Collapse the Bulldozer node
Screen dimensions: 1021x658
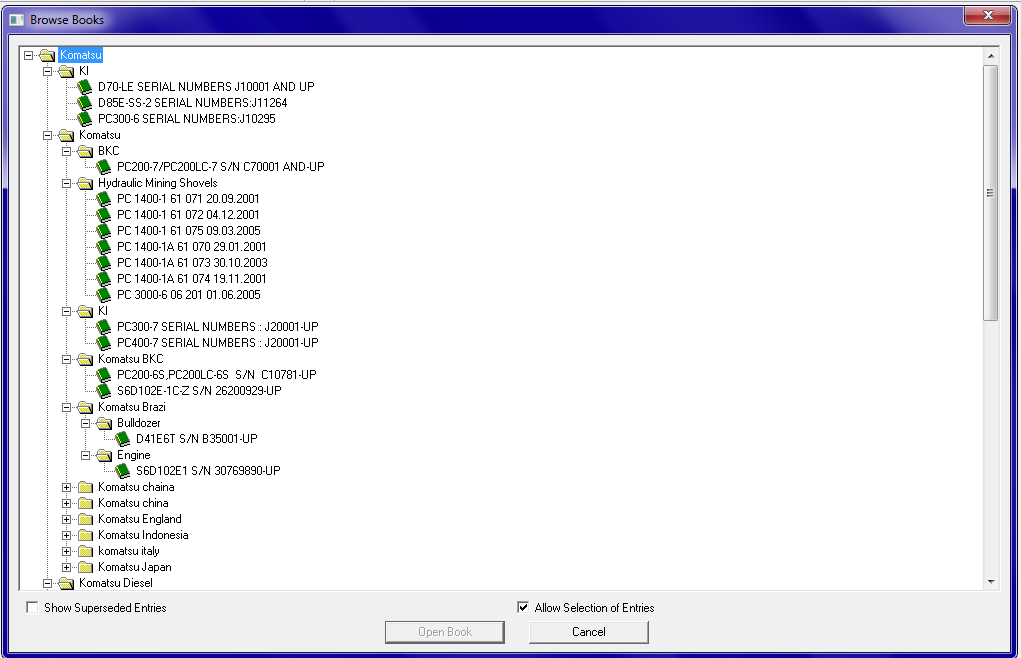85,423
